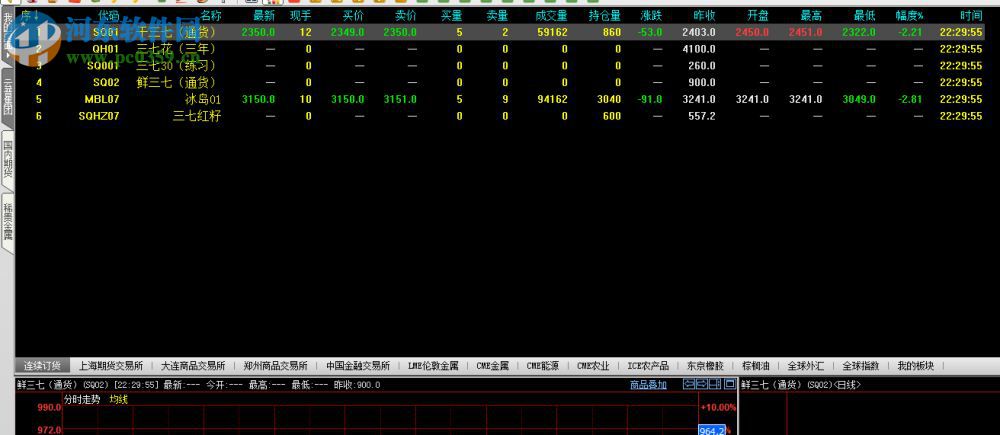Screen dimensions: 1000x435
Task: Click the 分时走势 chart label
Action: [x=82, y=399]
